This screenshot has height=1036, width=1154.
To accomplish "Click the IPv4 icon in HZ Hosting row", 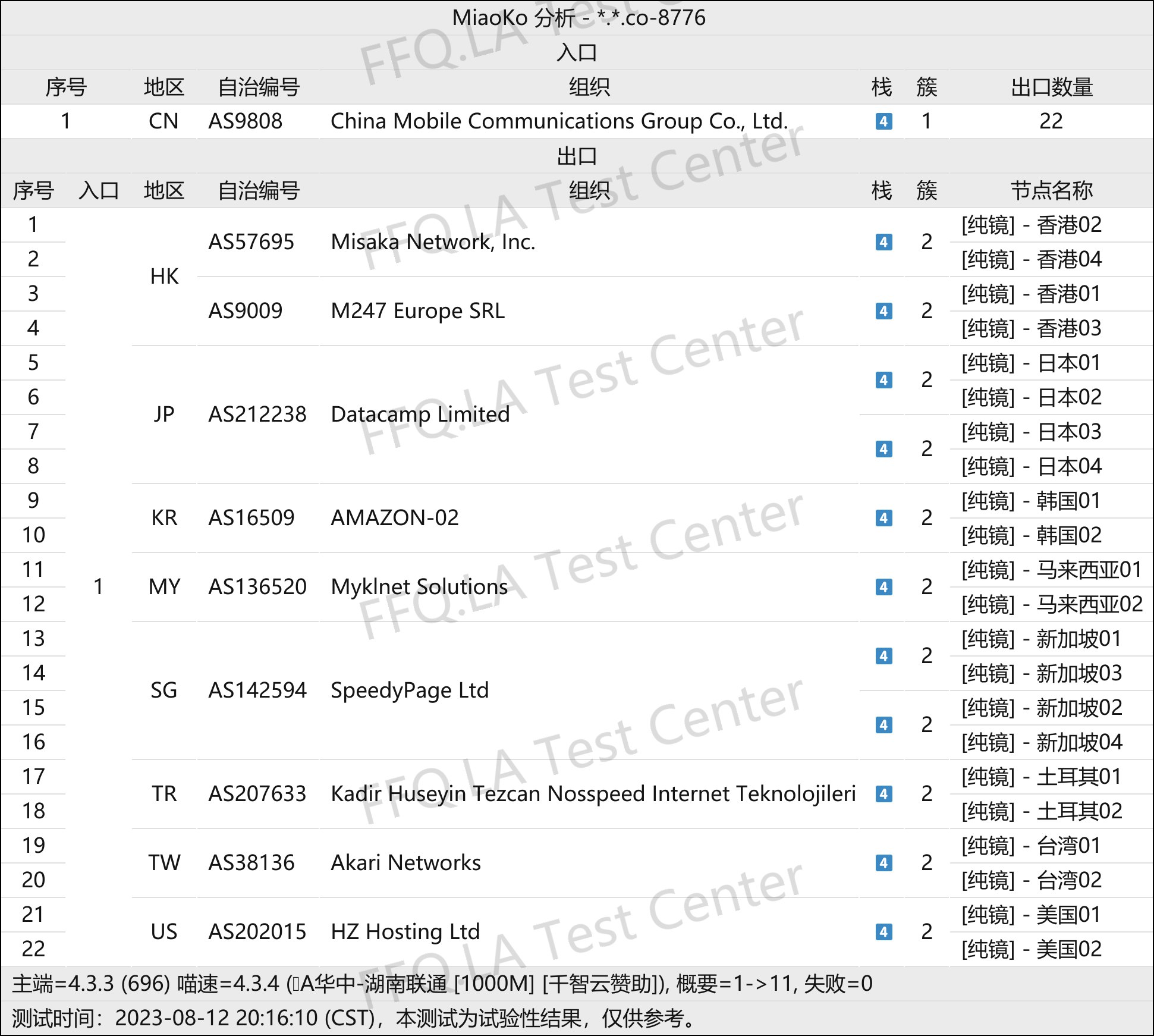I will click(883, 932).
